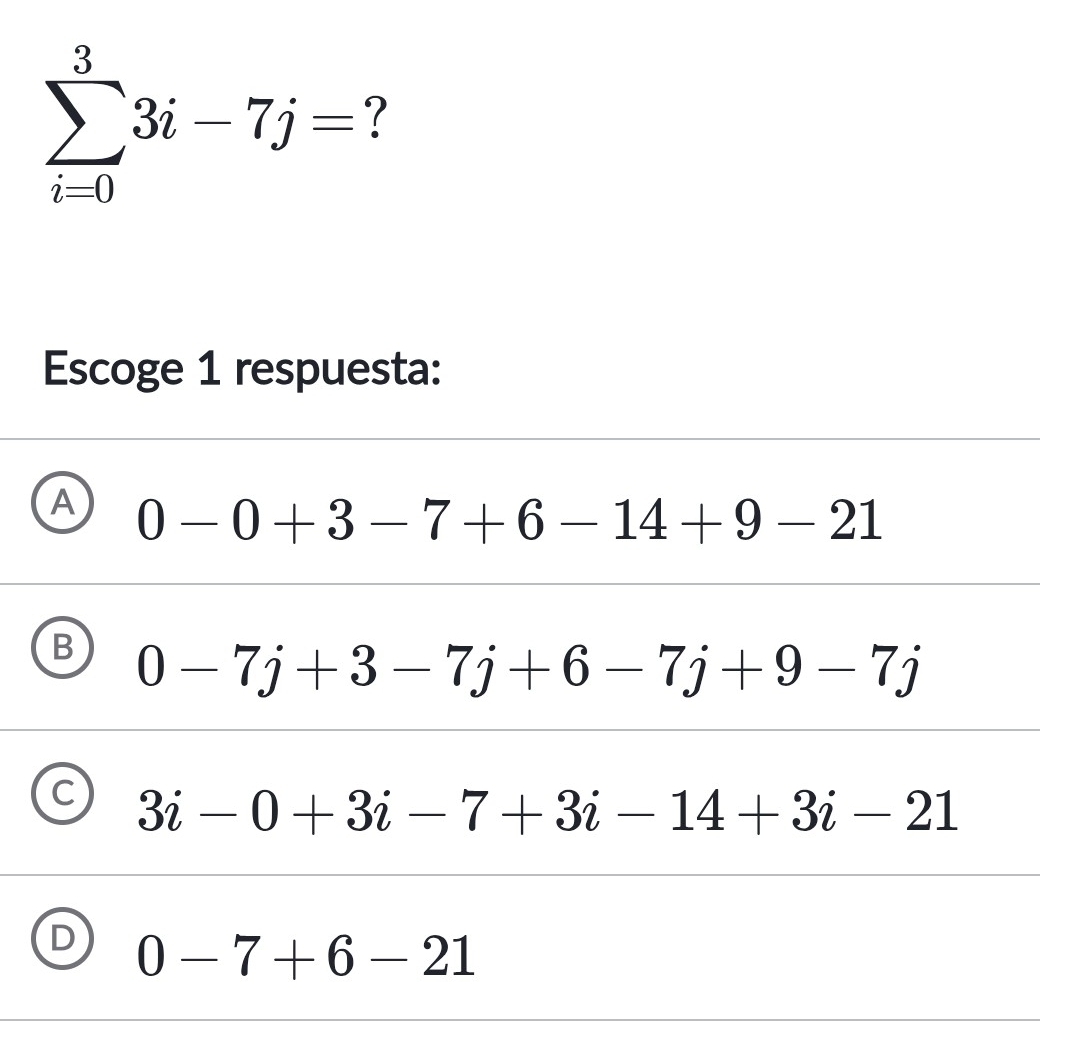Screen dimensions: 1069x1039
Task: Click the circled D icon
Action: pyautogui.click(x=63, y=938)
